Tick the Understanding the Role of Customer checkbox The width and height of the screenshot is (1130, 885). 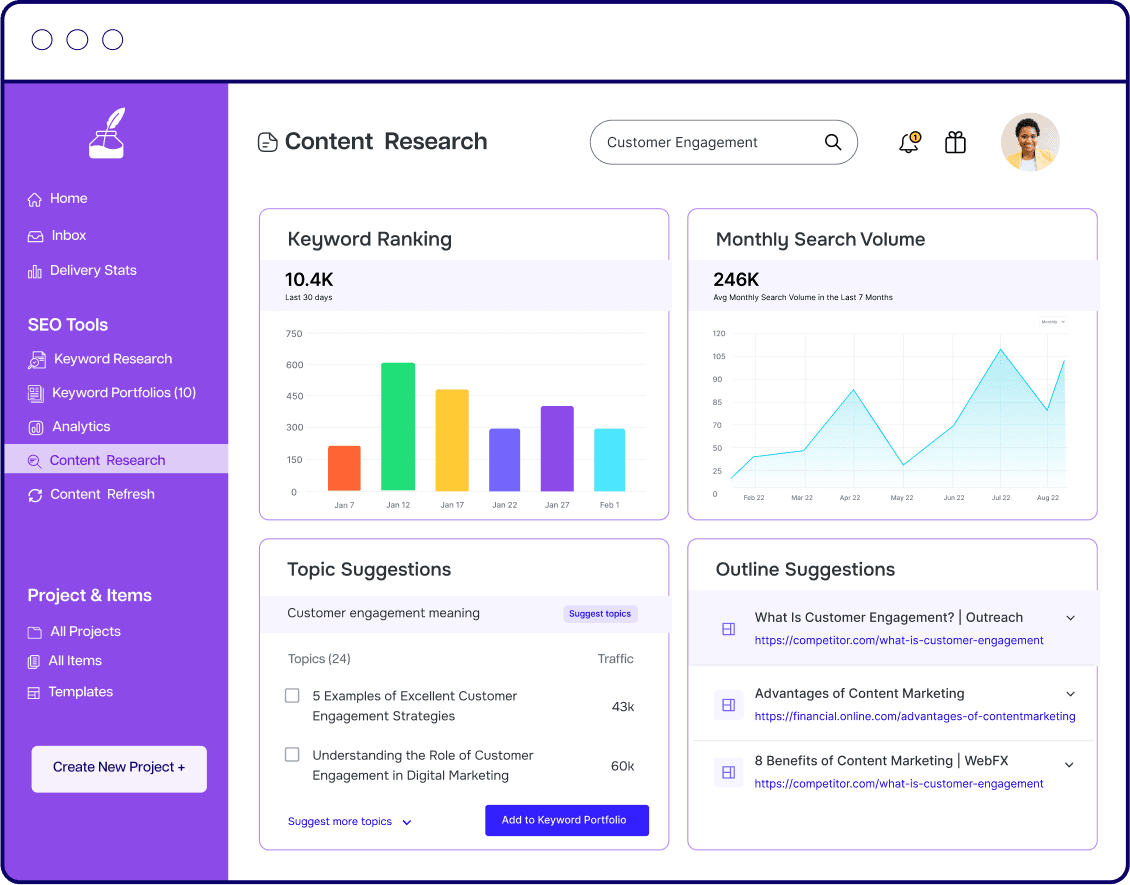point(292,755)
